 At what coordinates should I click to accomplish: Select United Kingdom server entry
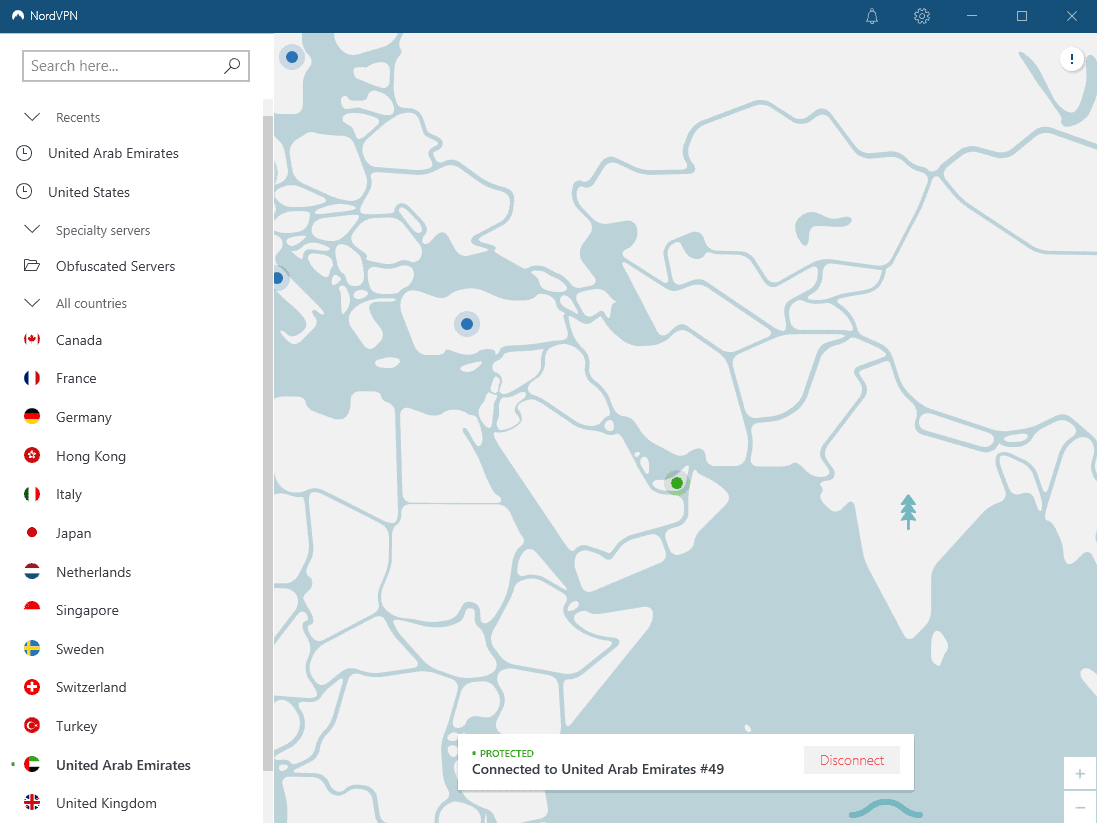pos(106,803)
